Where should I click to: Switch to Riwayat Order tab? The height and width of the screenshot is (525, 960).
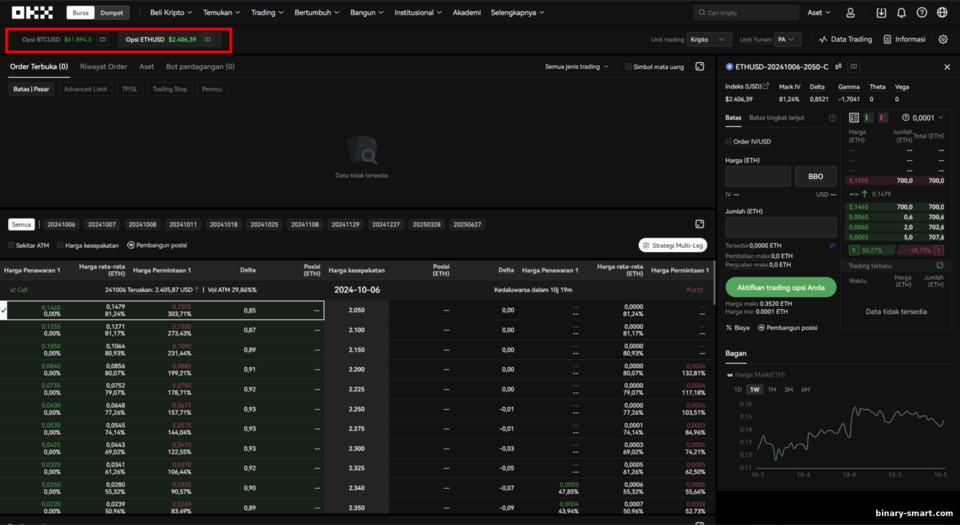(x=103, y=66)
